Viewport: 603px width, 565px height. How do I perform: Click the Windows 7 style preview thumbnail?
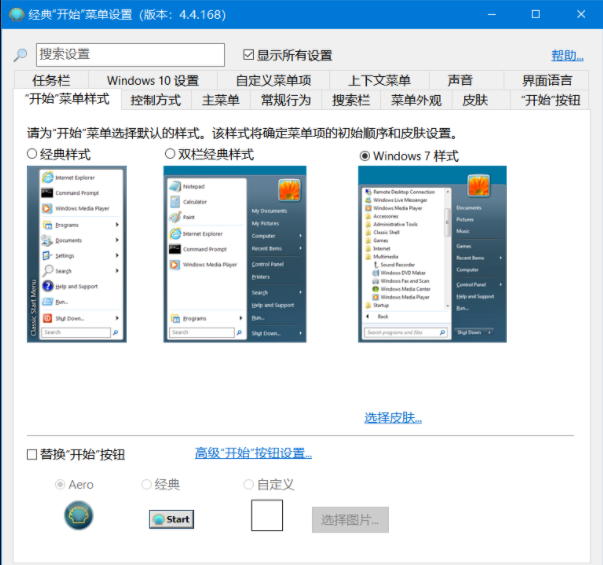point(432,254)
